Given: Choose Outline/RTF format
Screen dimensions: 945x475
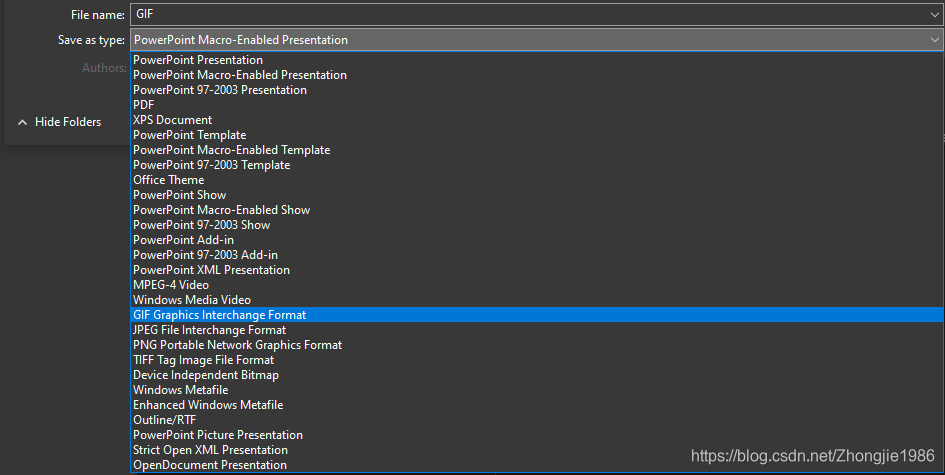Looking at the screenshot, I should point(537,420).
